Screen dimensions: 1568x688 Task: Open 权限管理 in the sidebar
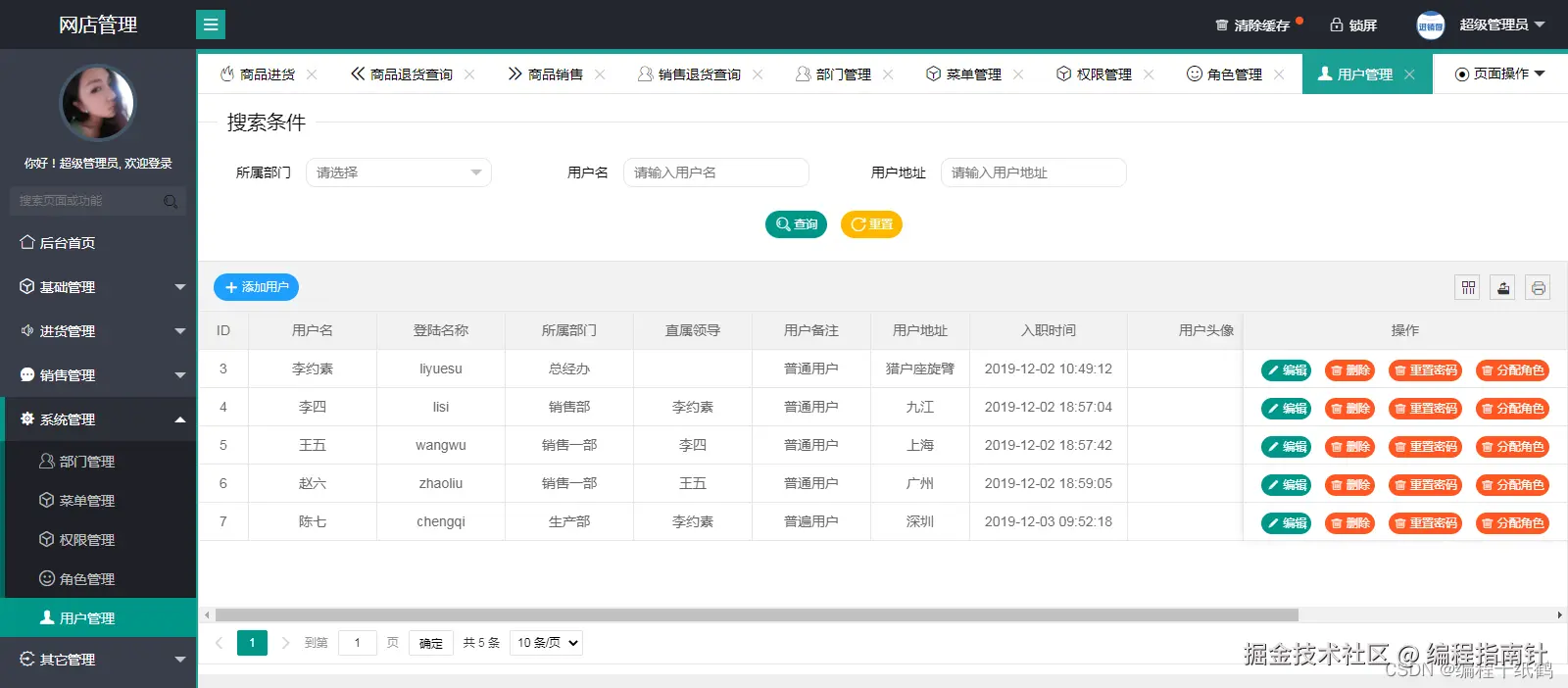tap(98, 540)
